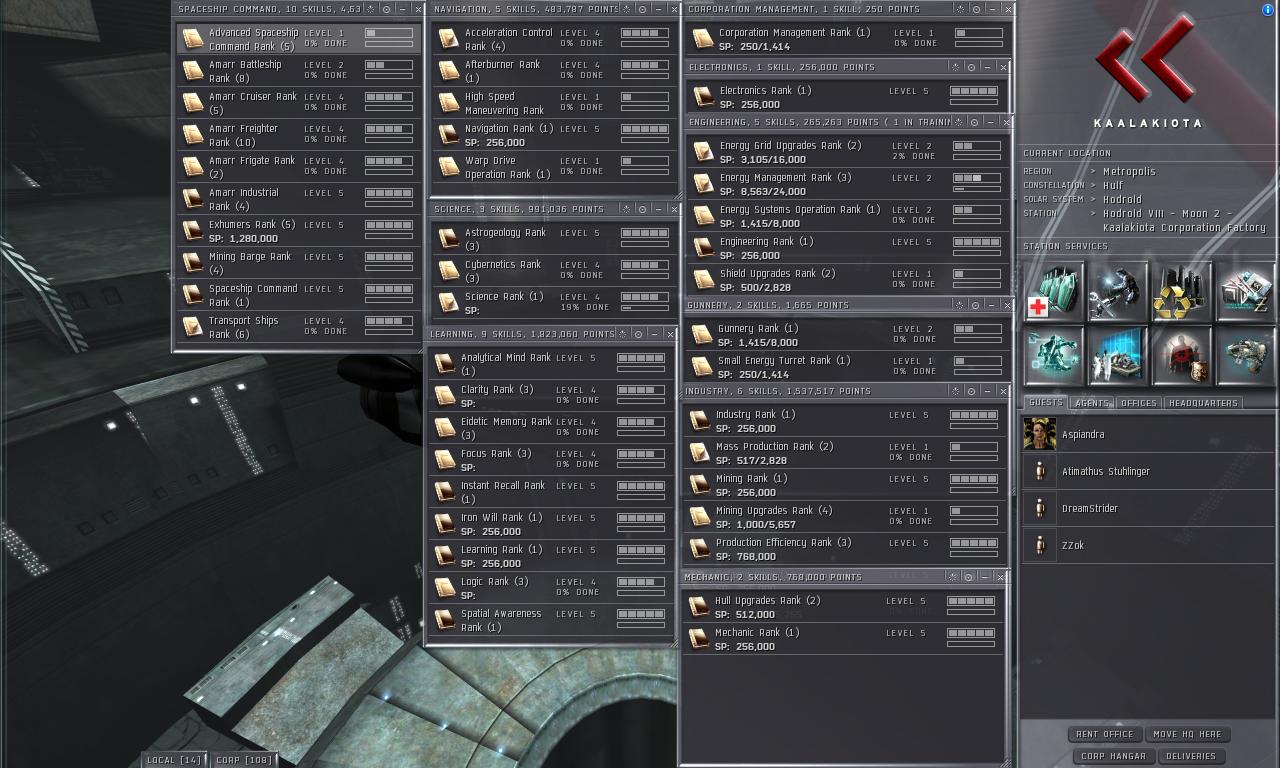
Task: Open the bounty target station service
Action: pyautogui.click(x=1182, y=356)
